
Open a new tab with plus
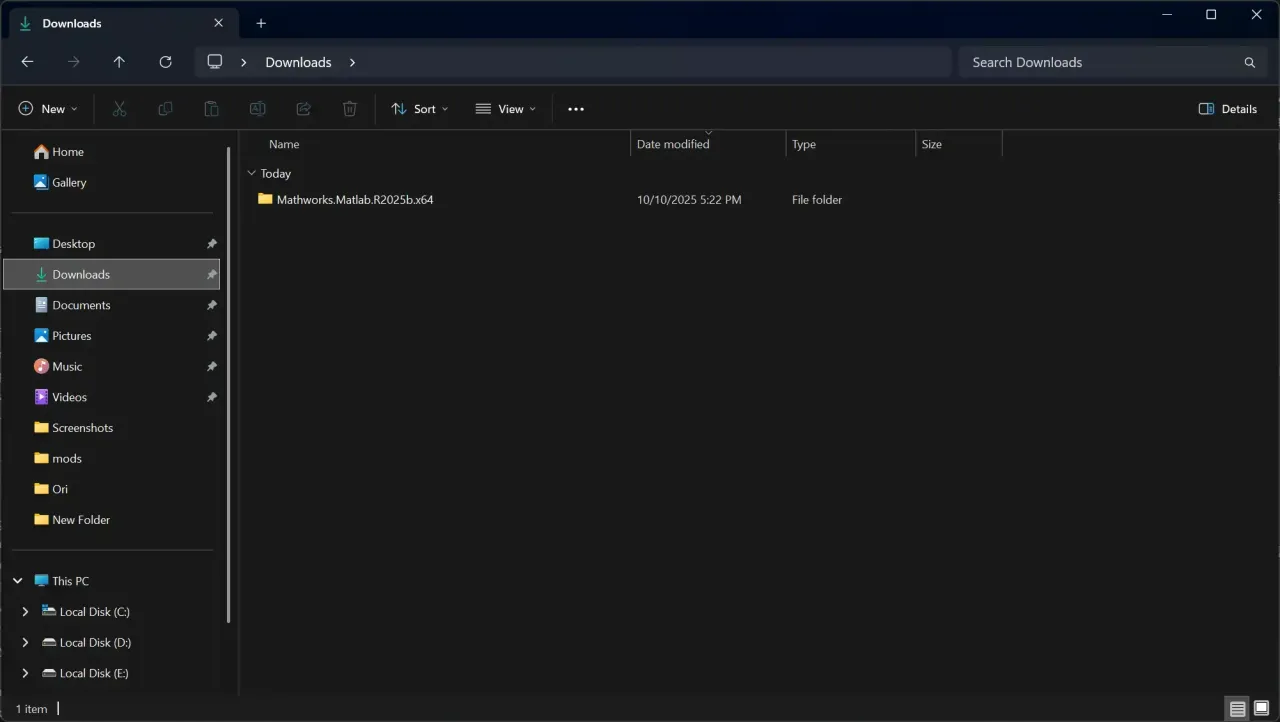pos(261,23)
